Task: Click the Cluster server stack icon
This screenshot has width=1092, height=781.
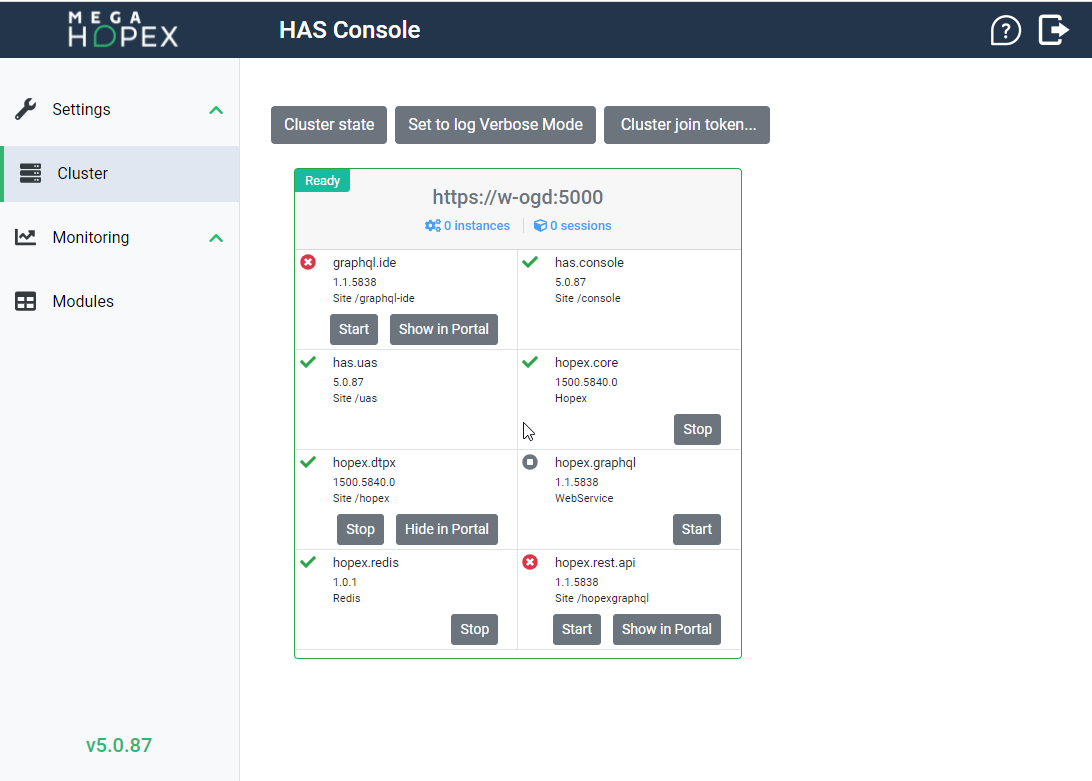Action: point(30,173)
